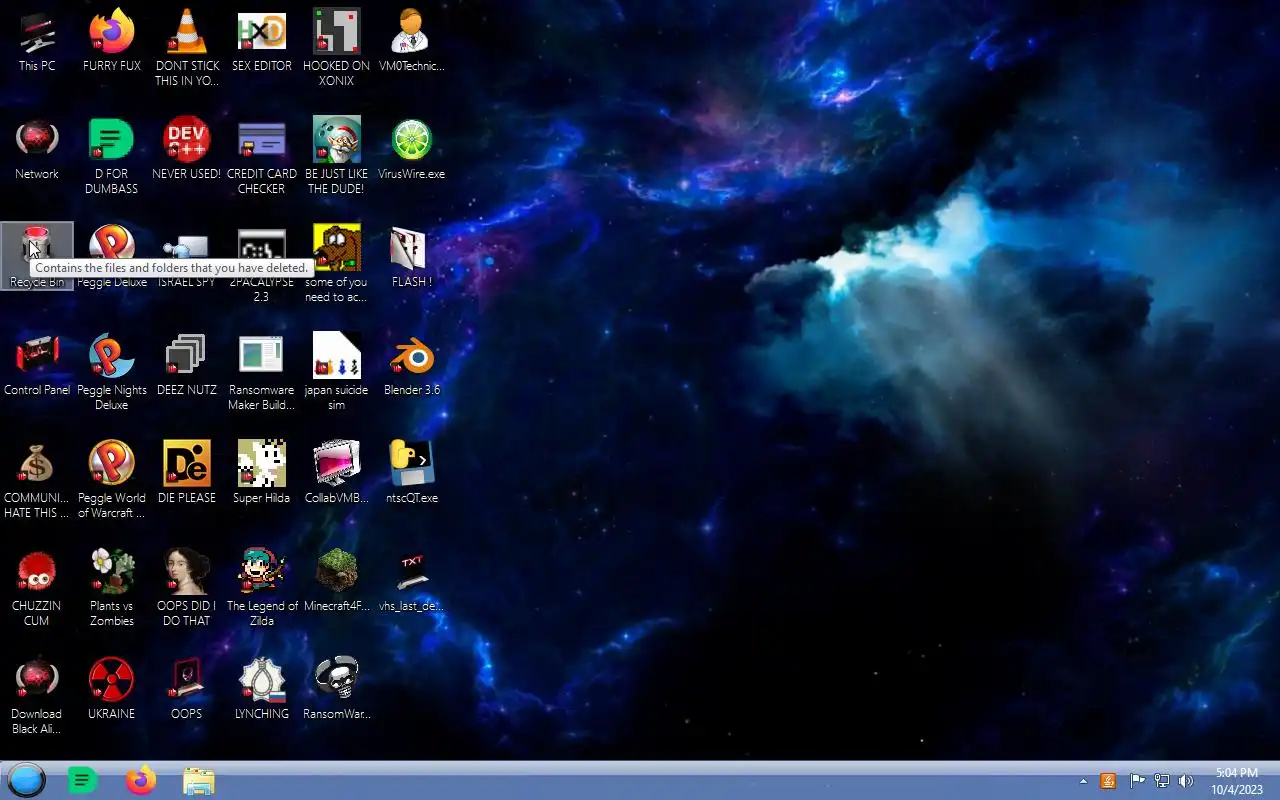The image size is (1280, 800).
Task: Select the HOOKED ON XONIX shortcut
Action: click(337, 48)
